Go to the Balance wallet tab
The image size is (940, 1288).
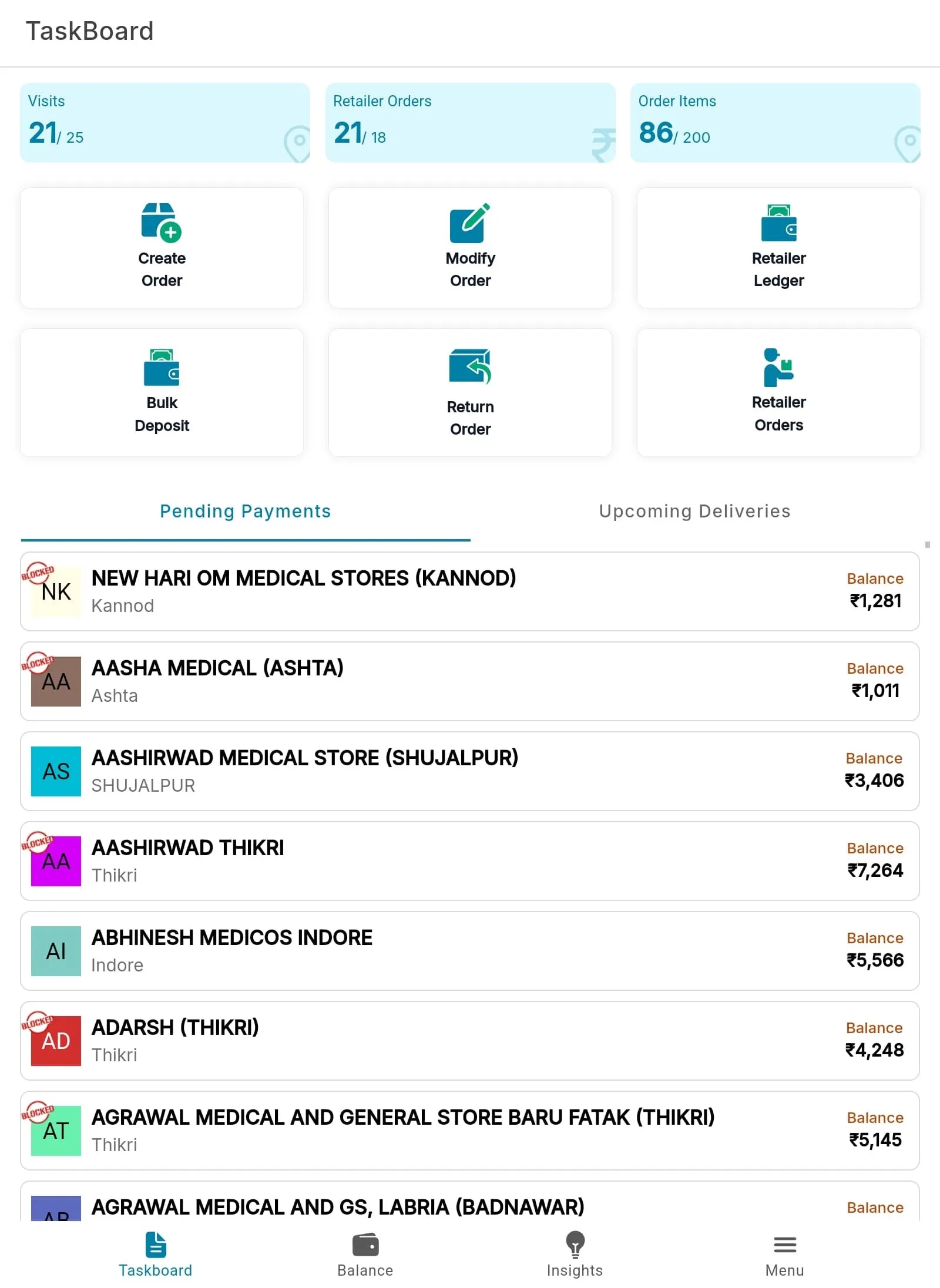[x=365, y=1245]
